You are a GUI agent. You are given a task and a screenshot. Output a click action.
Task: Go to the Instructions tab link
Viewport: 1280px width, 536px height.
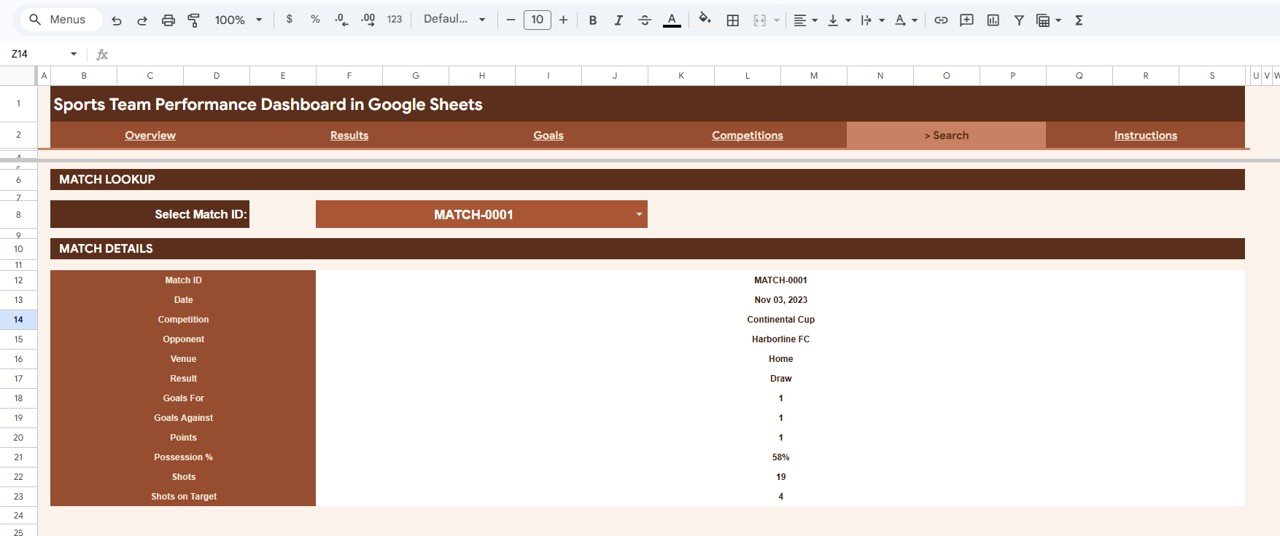coord(1145,136)
